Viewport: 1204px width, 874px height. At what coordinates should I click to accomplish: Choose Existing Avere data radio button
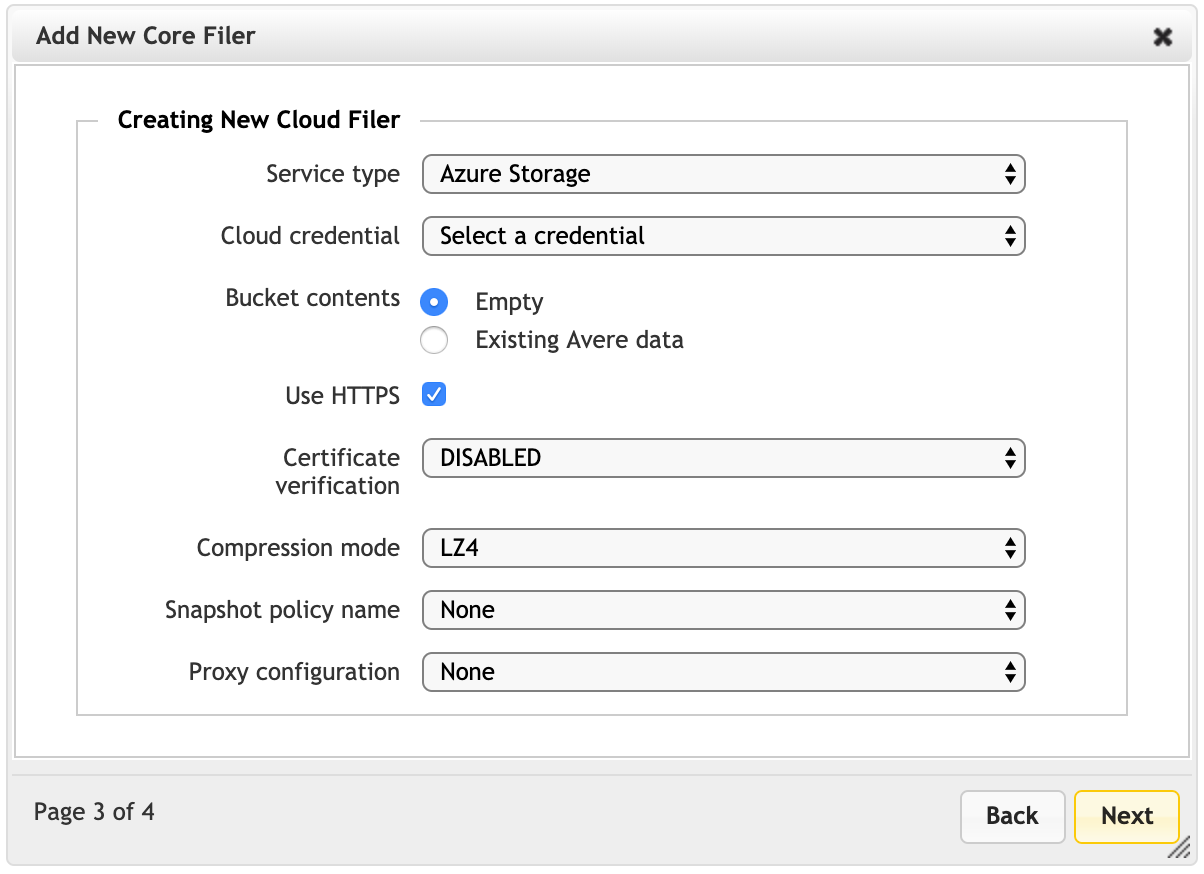(434, 340)
